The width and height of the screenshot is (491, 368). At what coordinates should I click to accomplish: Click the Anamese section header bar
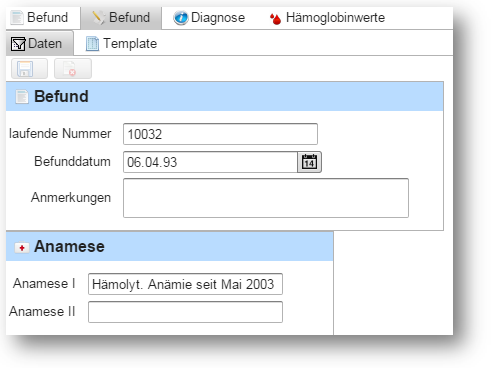click(169, 247)
